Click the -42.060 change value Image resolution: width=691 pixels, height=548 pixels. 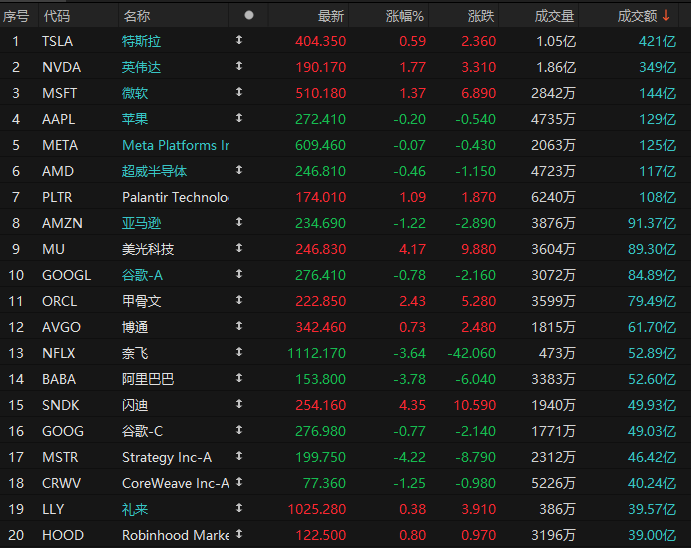point(472,353)
